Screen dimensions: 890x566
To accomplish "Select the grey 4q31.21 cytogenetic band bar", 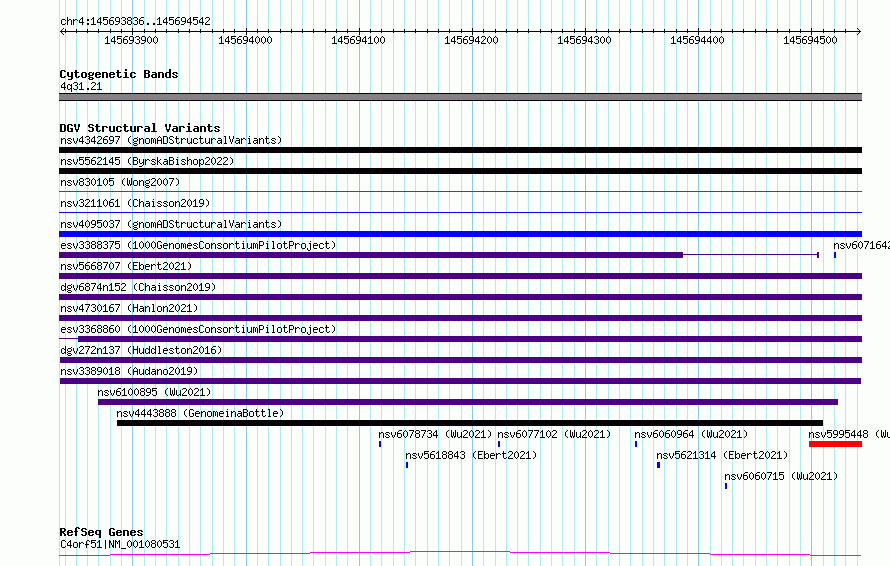I will (x=460, y=97).
